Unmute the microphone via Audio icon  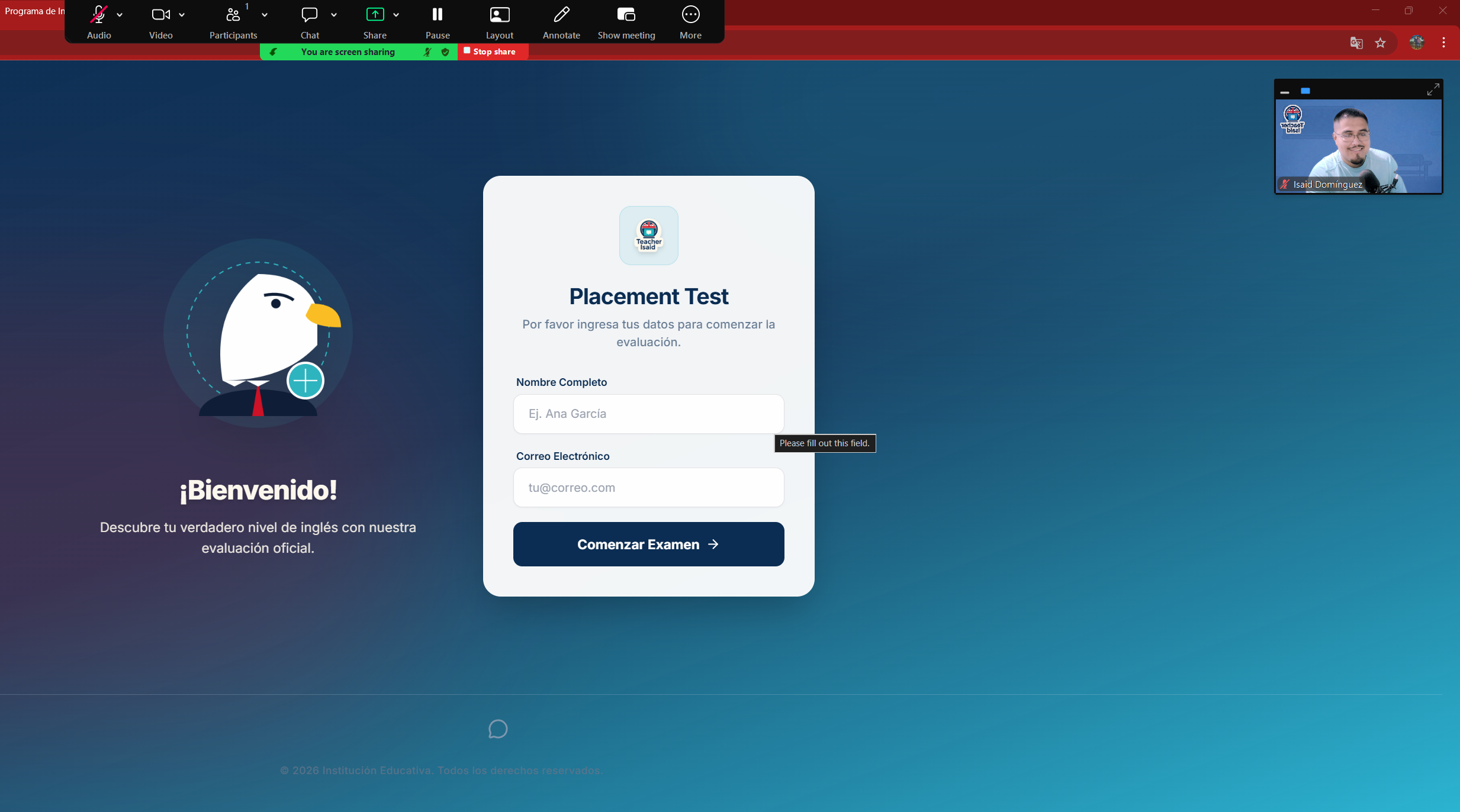99,15
